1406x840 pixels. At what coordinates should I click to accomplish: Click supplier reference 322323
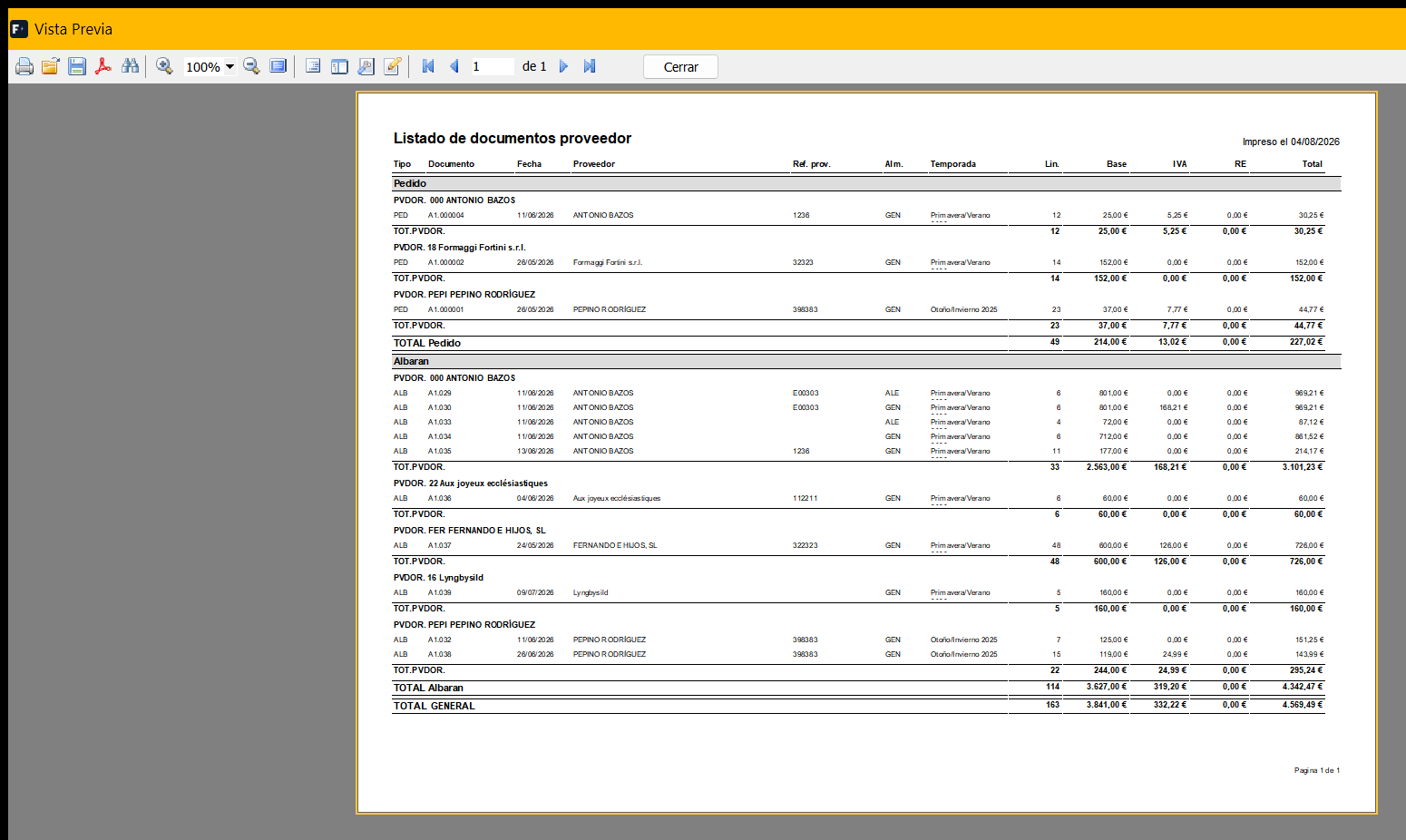click(806, 545)
